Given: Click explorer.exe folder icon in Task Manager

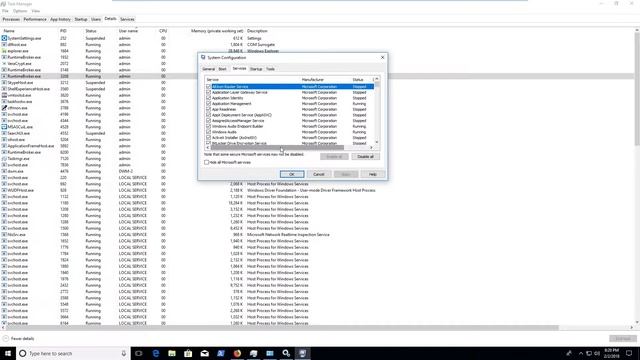Looking at the screenshot, I should 4,51.
